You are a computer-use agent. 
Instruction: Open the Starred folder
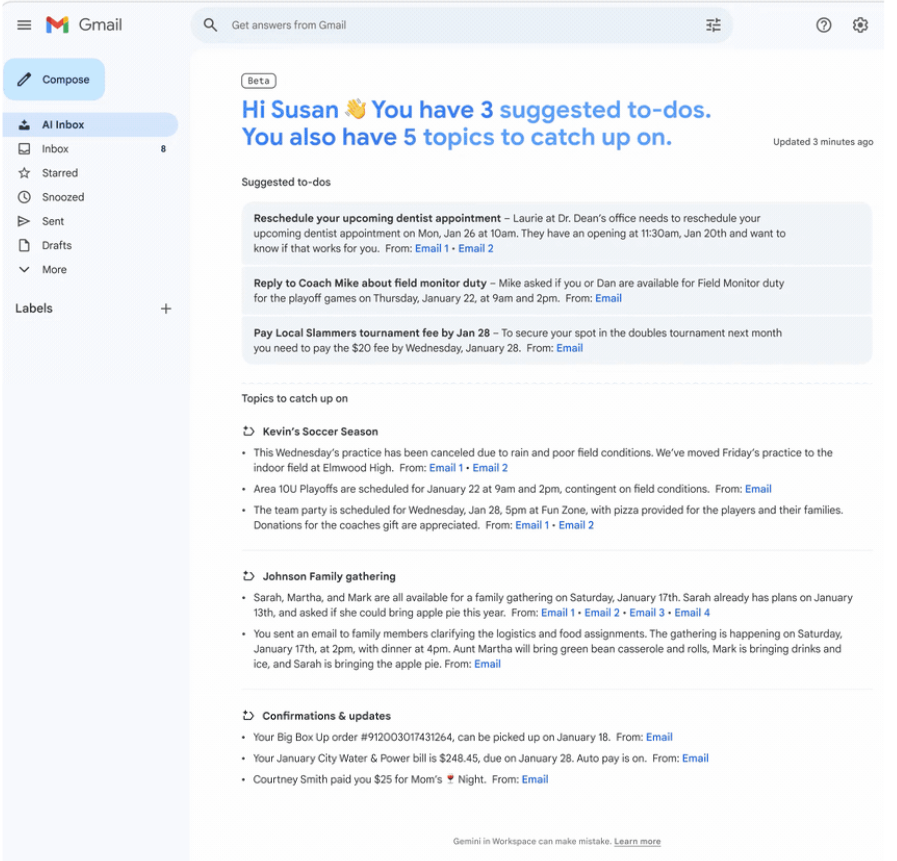90,173
